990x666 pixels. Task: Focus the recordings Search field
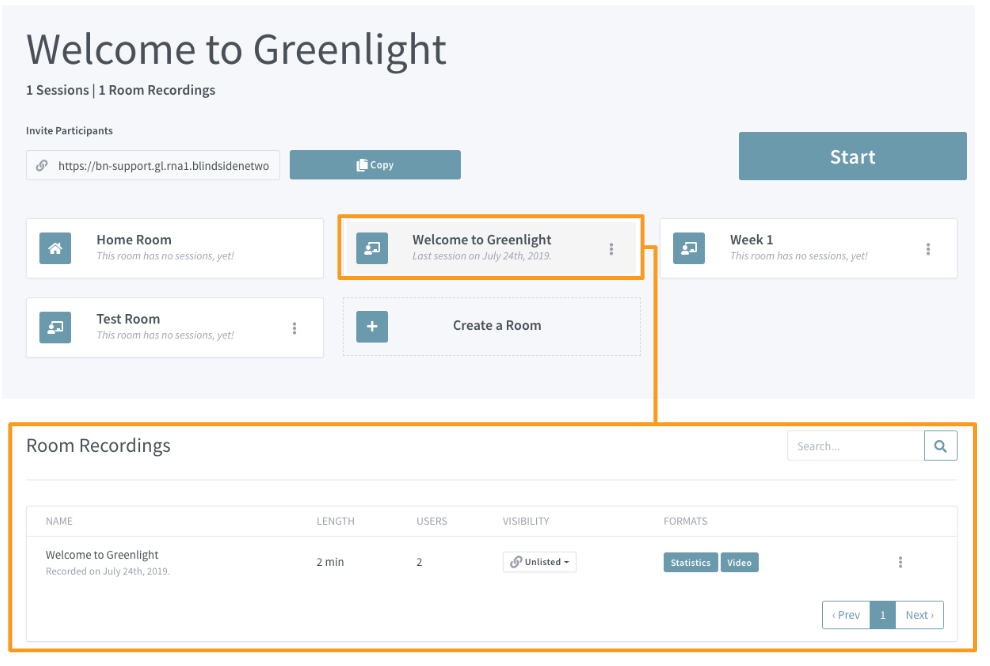tap(856, 446)
